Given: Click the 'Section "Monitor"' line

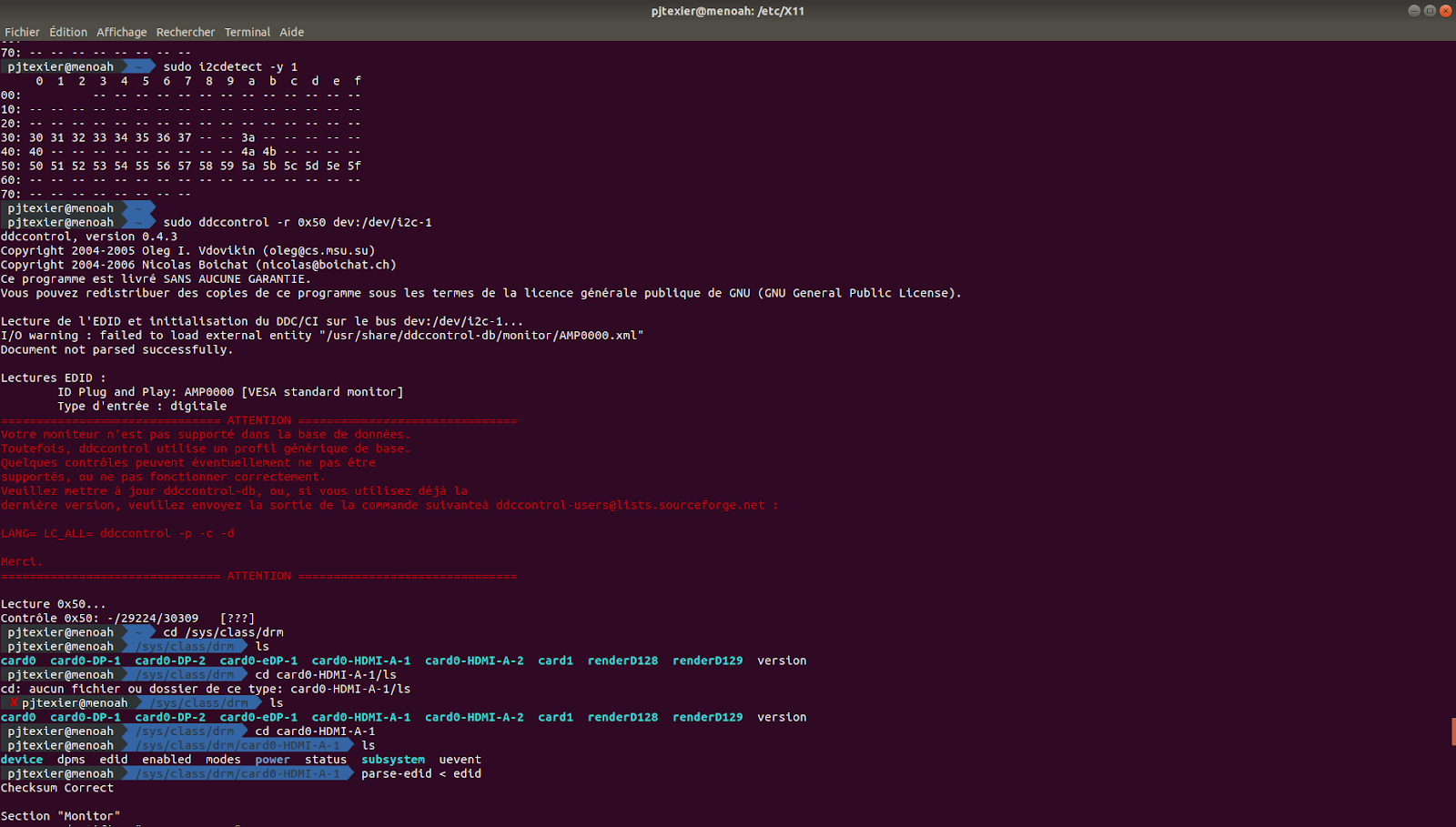Looking at the screenshot, I should tap(60, 816).
